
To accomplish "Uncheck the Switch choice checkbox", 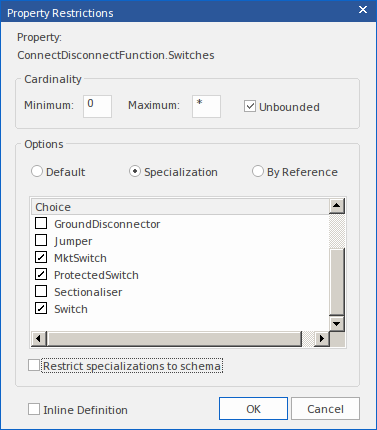I will [41, 308].
